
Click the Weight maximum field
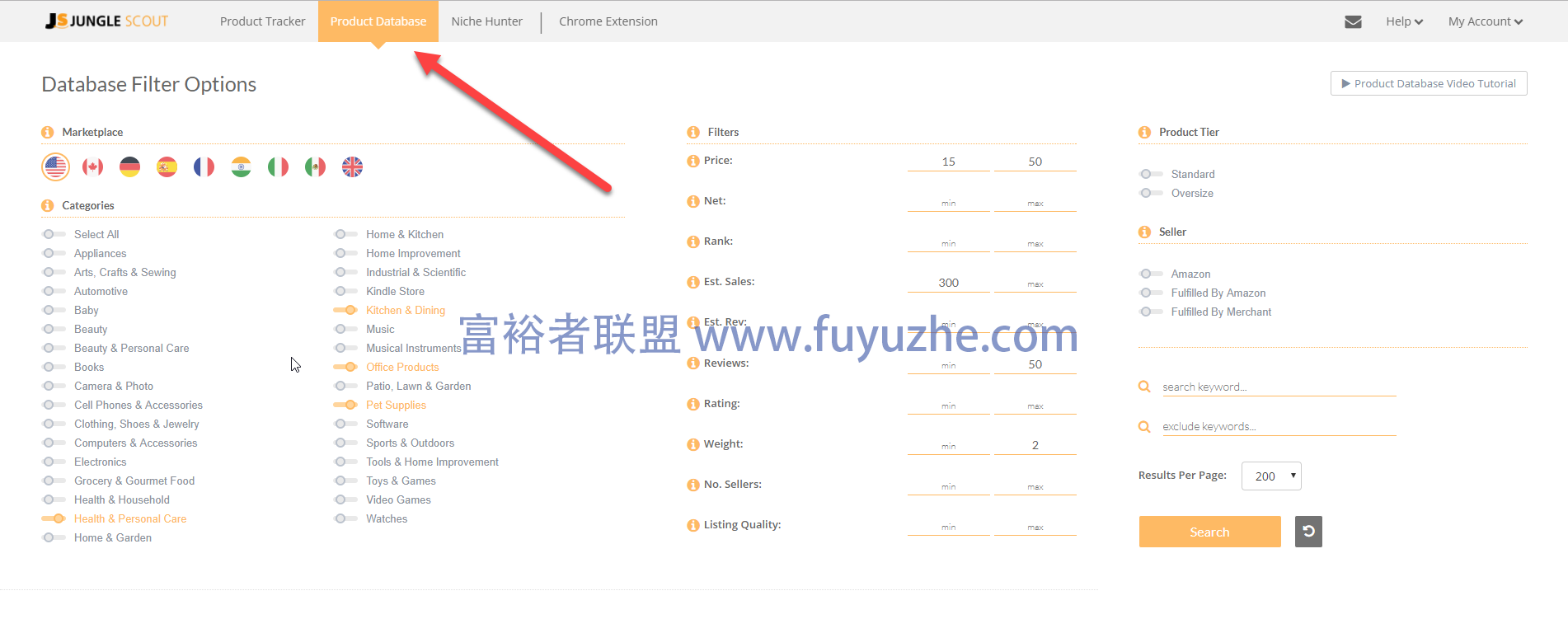click(x=1035, y=445)
